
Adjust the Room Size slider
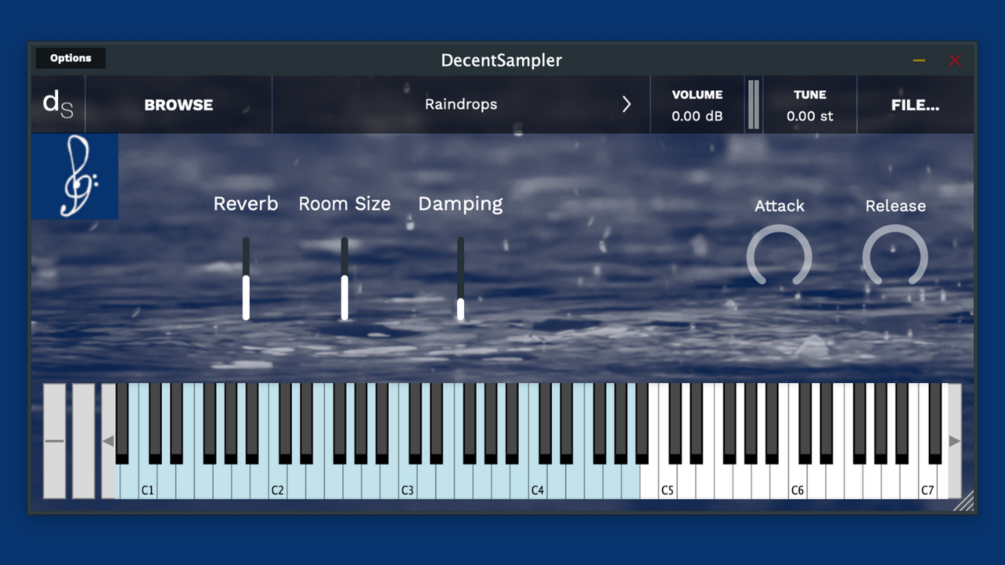pos(345,279)
